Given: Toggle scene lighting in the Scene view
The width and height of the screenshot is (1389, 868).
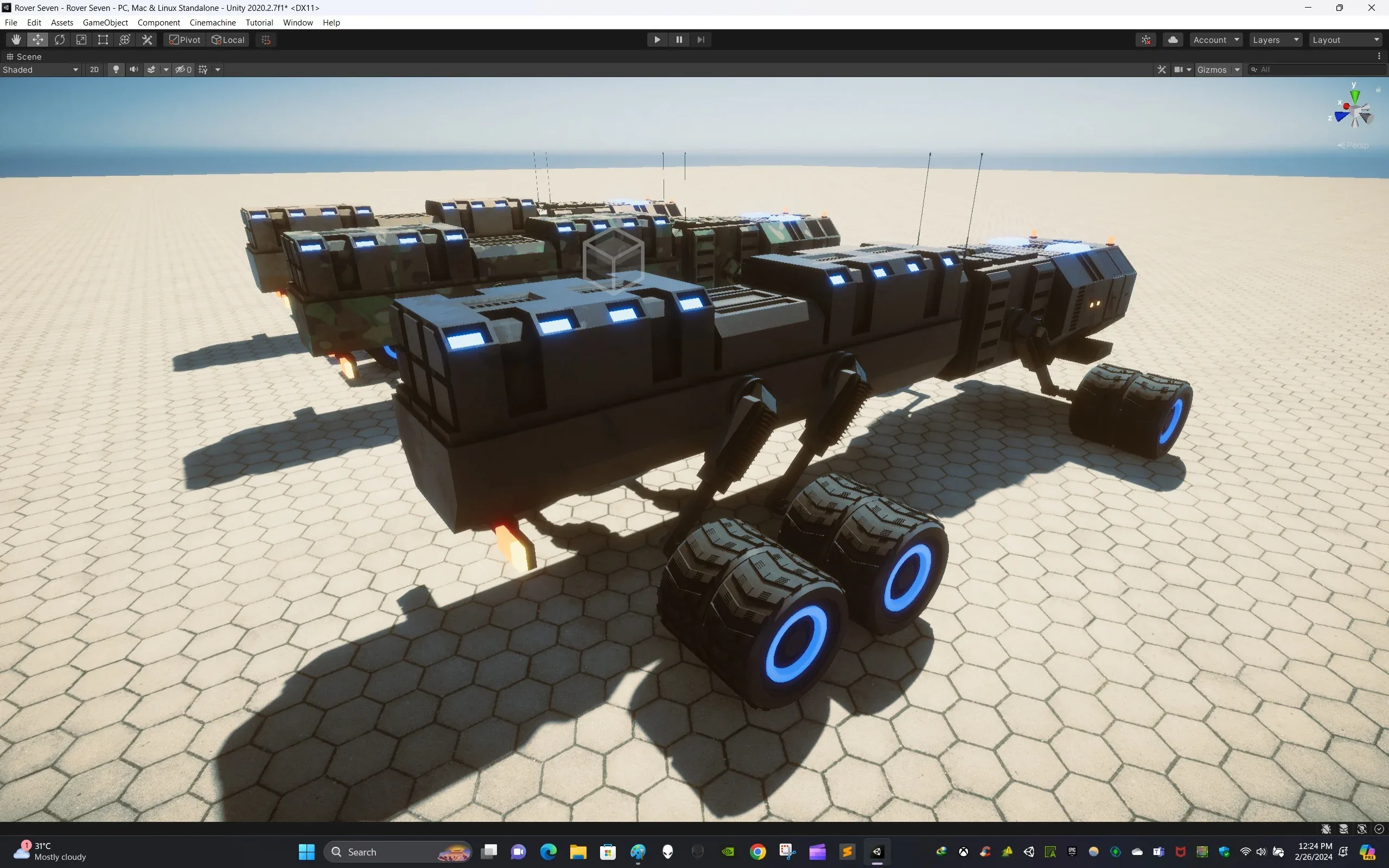Looking at the screenshot, I should [x=116, y=69].
